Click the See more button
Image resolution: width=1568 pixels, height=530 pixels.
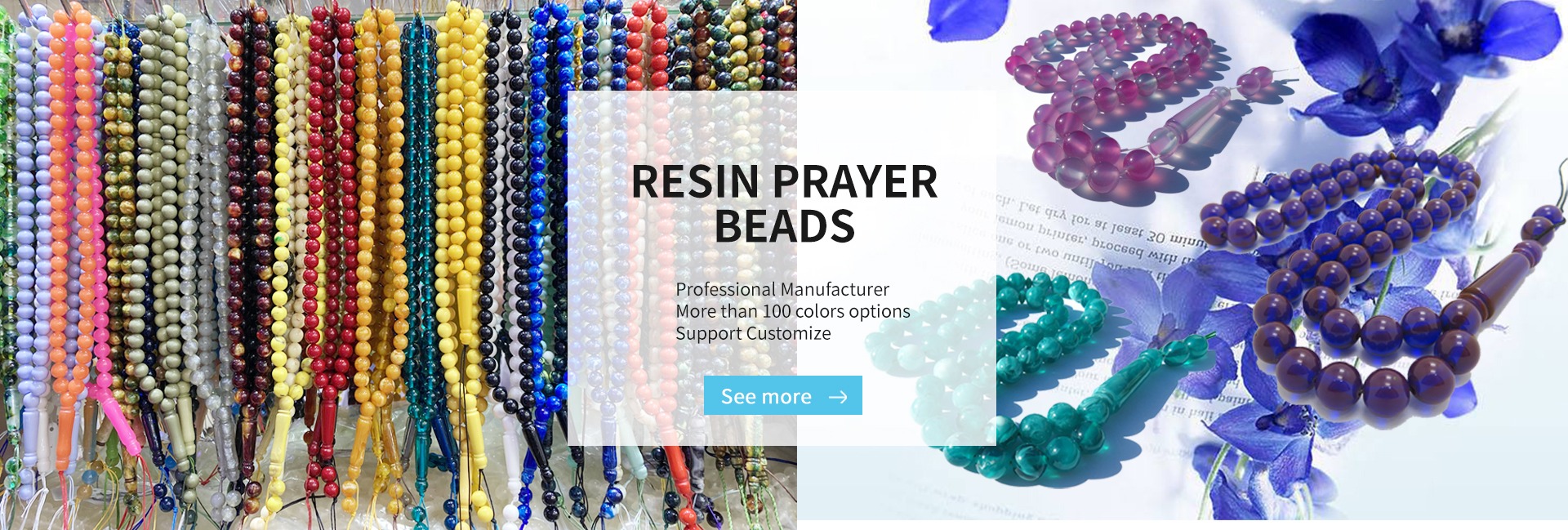[x=782, y=395]
